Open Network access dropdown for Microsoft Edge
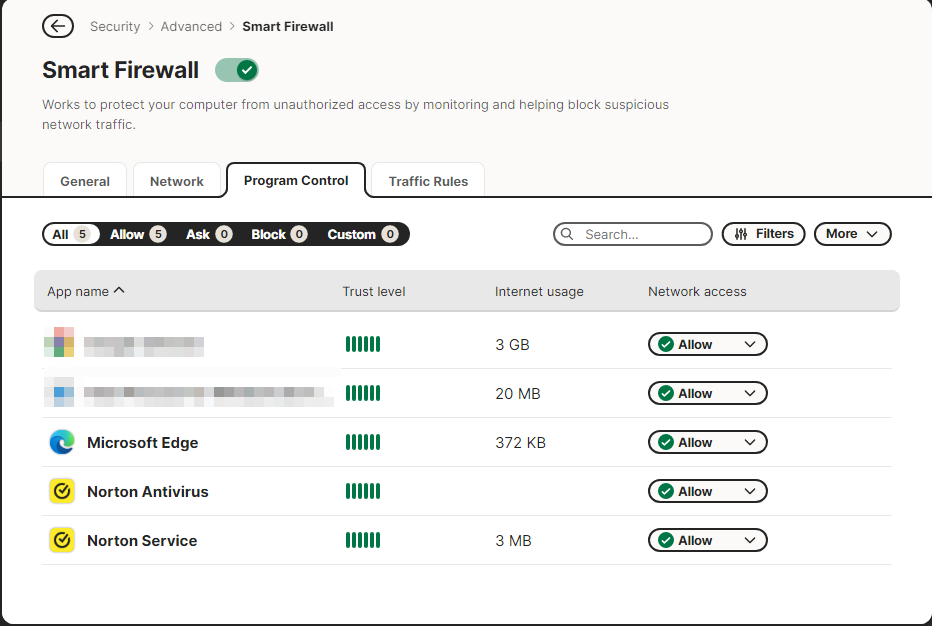 coord(707,442)
